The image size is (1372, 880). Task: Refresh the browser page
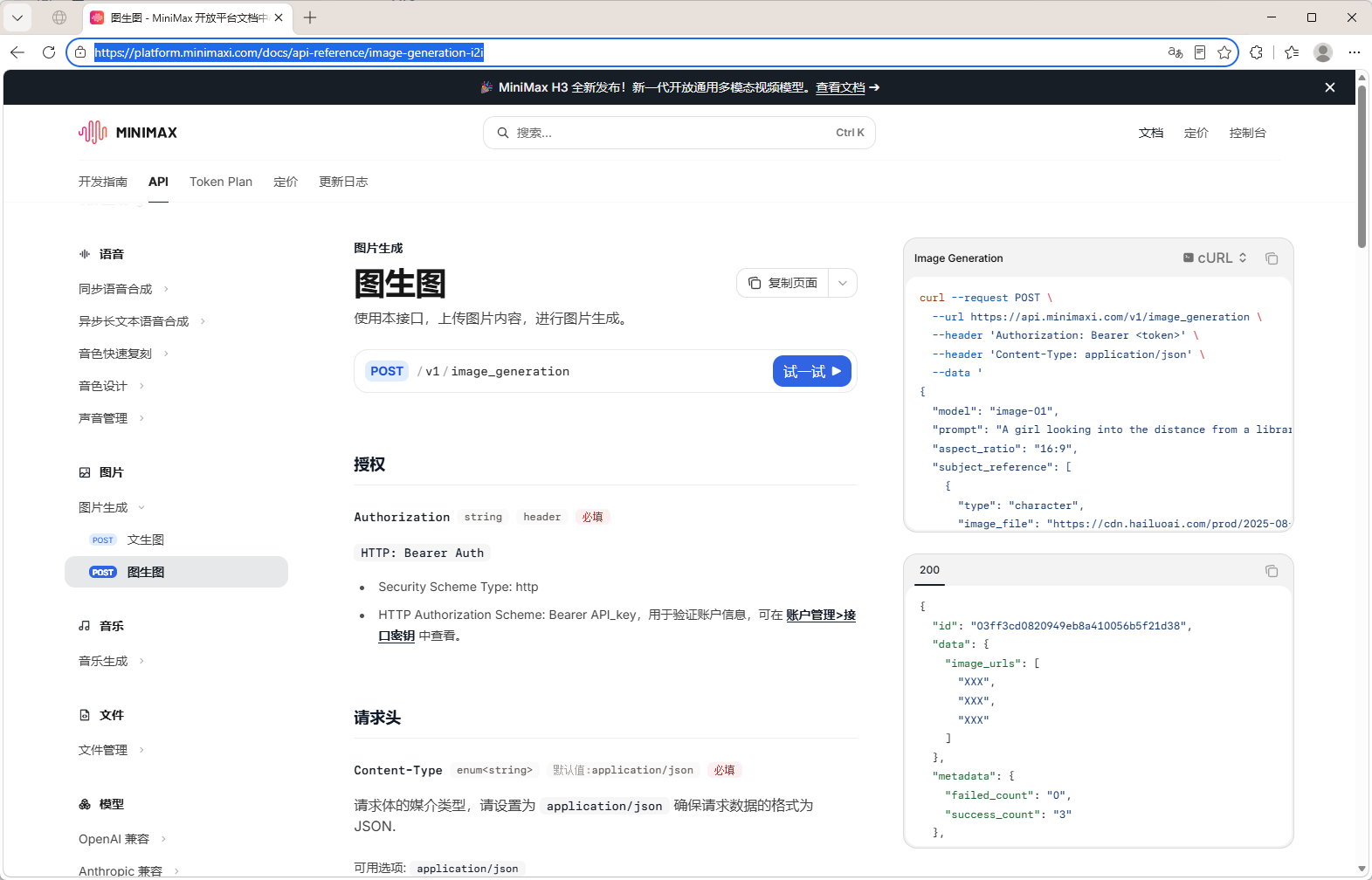pyautogui.click(x=49, y=52)
